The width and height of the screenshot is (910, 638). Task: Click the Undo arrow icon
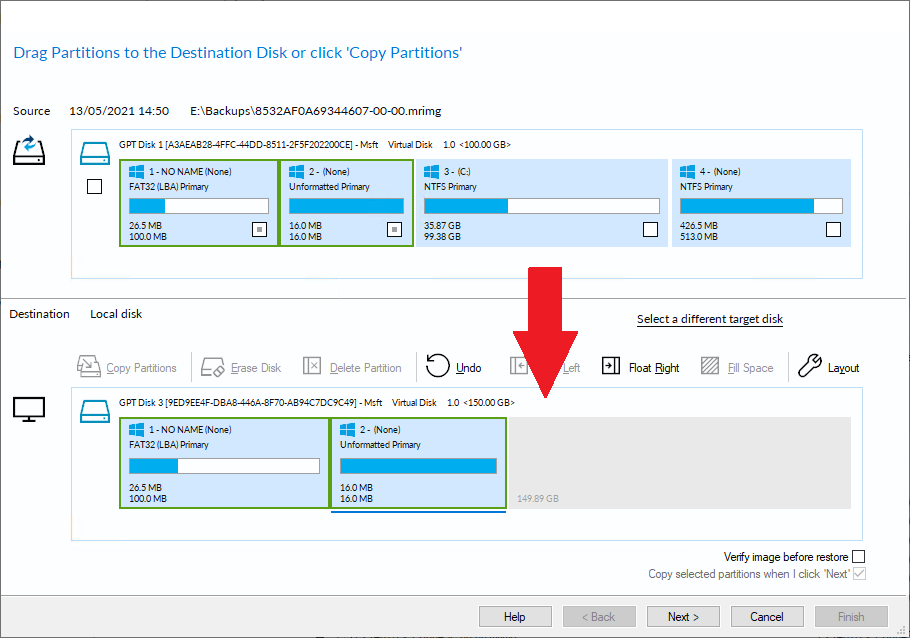pyautogui.click(x=438, y=366)
